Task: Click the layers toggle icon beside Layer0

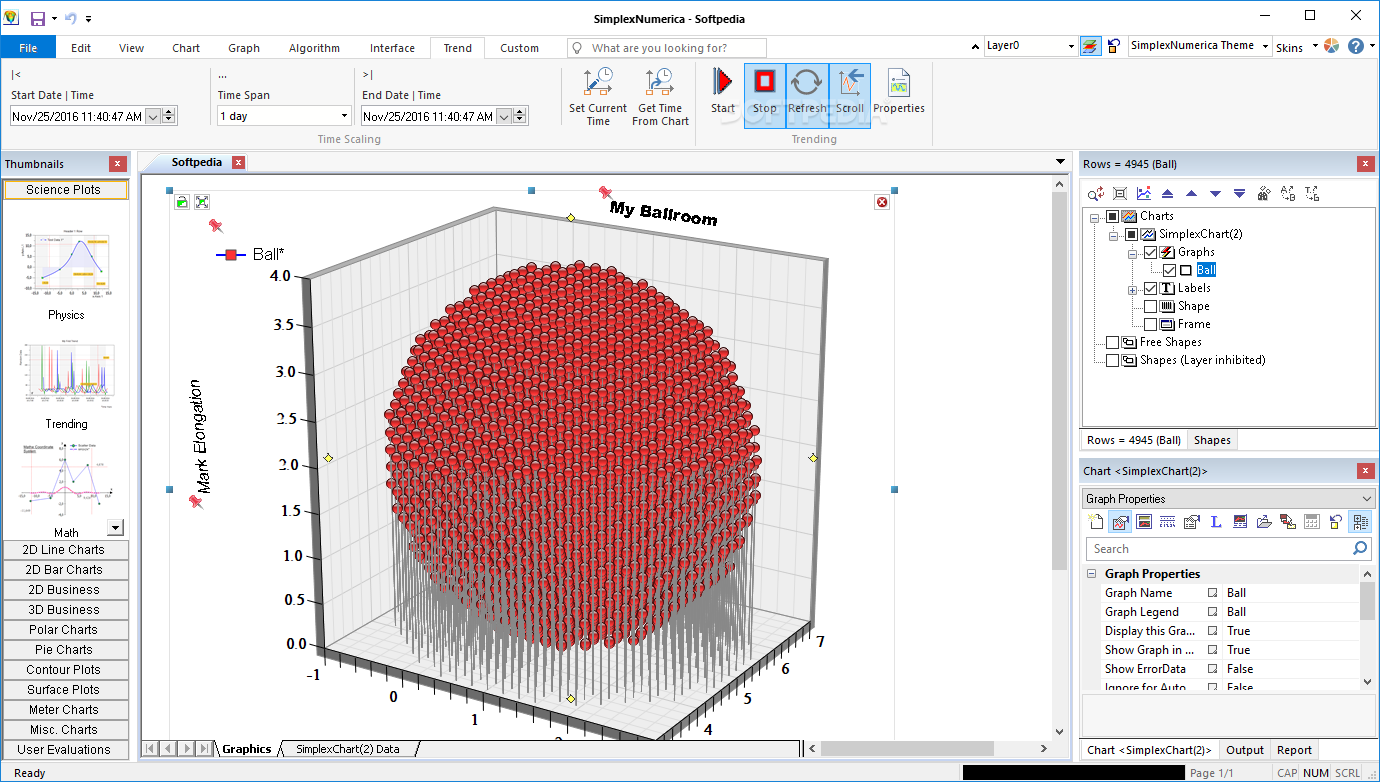Action: click(x=1090, y=46)
